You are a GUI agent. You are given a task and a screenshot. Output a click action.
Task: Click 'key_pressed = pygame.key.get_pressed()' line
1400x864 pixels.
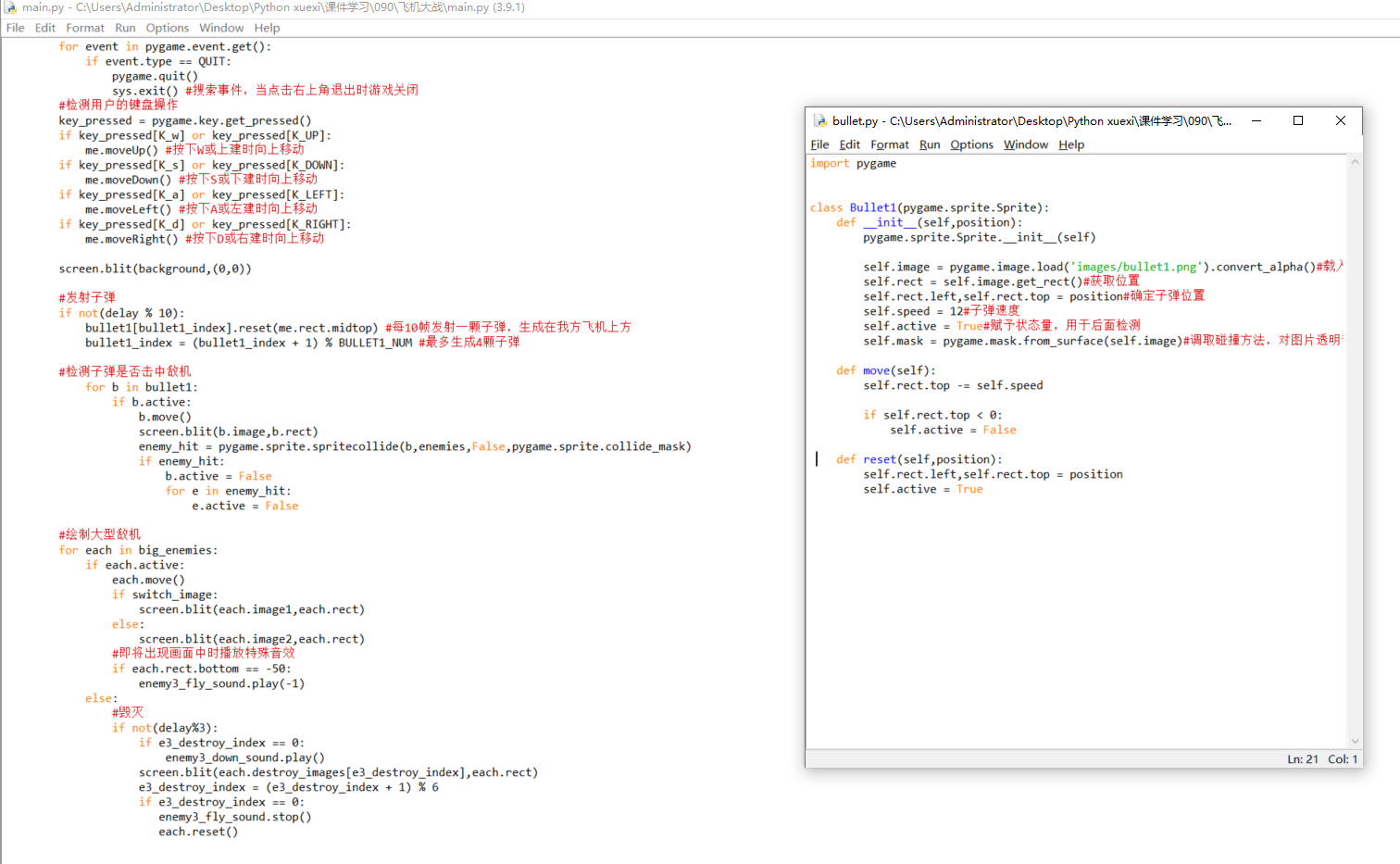click(x=185, y=120)
